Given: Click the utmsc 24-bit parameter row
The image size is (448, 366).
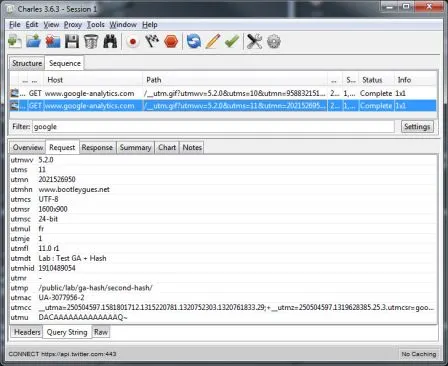Looking at the screenshot, I should coord(223,219).
